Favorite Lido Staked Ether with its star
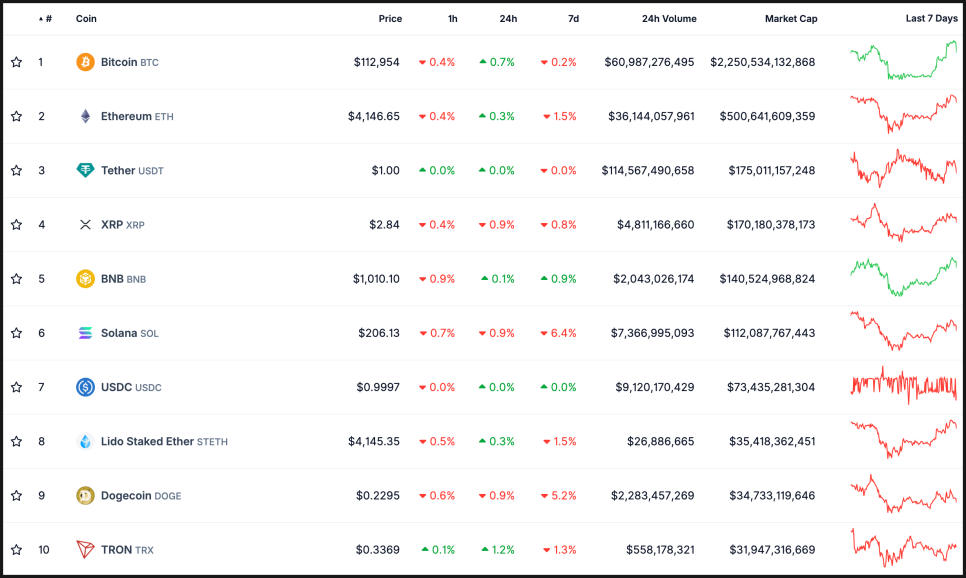Image resolution: width=966 pixels, height=578 pixels. tap(17, 441)
